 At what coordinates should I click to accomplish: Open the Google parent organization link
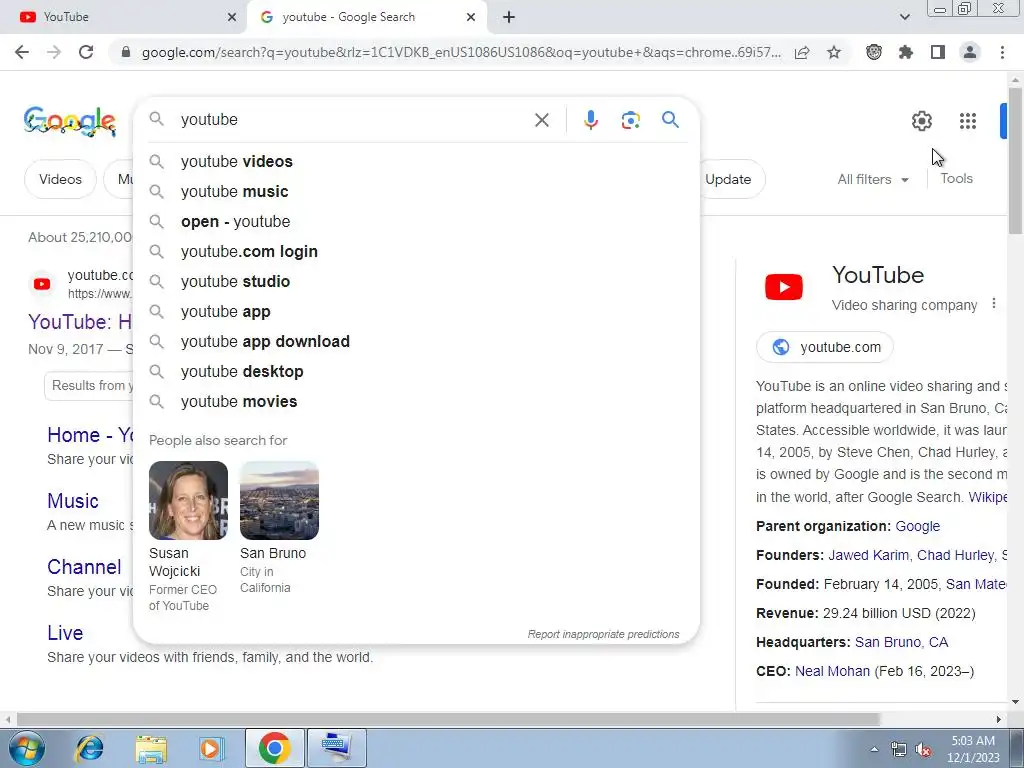(917, 526)
